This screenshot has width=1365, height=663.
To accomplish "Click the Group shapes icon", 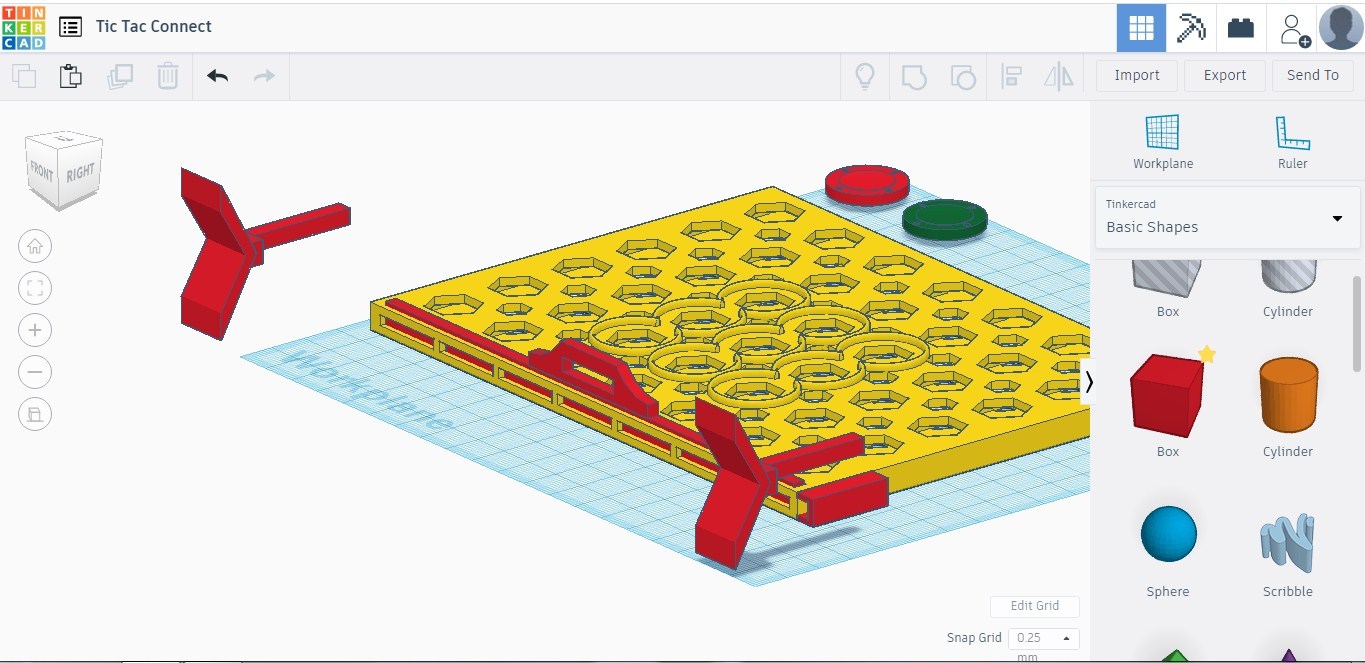I will (914, 76).
